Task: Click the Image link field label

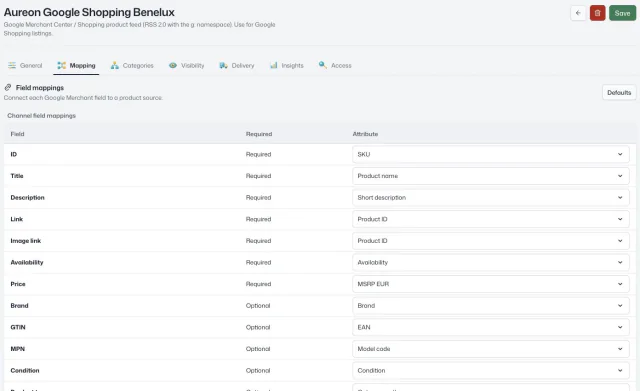Action: point(26,241)
